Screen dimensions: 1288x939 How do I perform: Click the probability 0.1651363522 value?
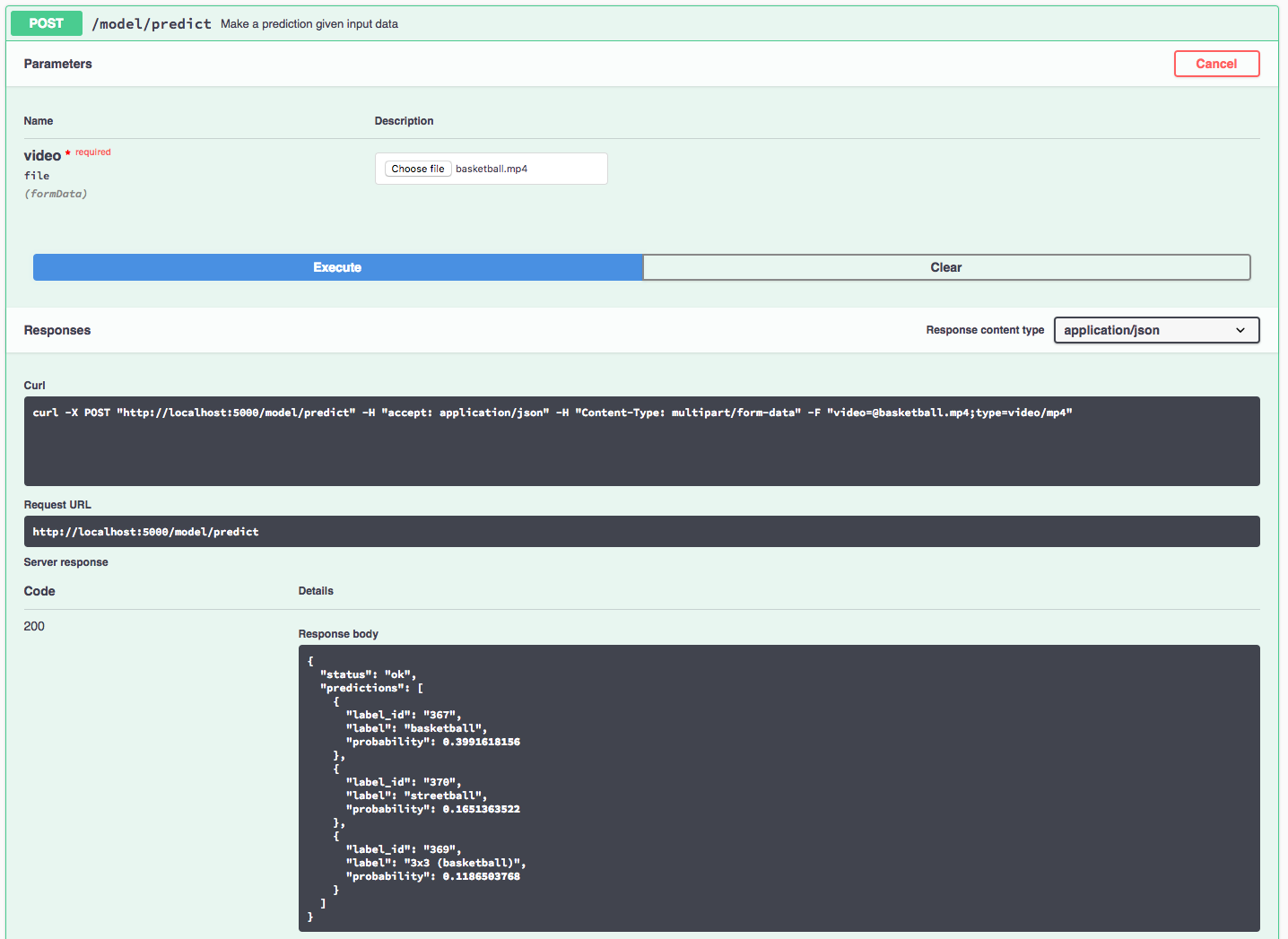coord(481,809)
